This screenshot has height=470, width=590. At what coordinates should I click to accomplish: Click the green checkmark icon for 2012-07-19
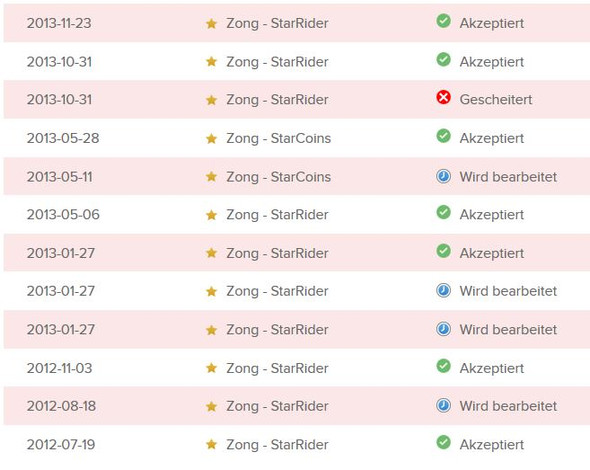point(443,442)
